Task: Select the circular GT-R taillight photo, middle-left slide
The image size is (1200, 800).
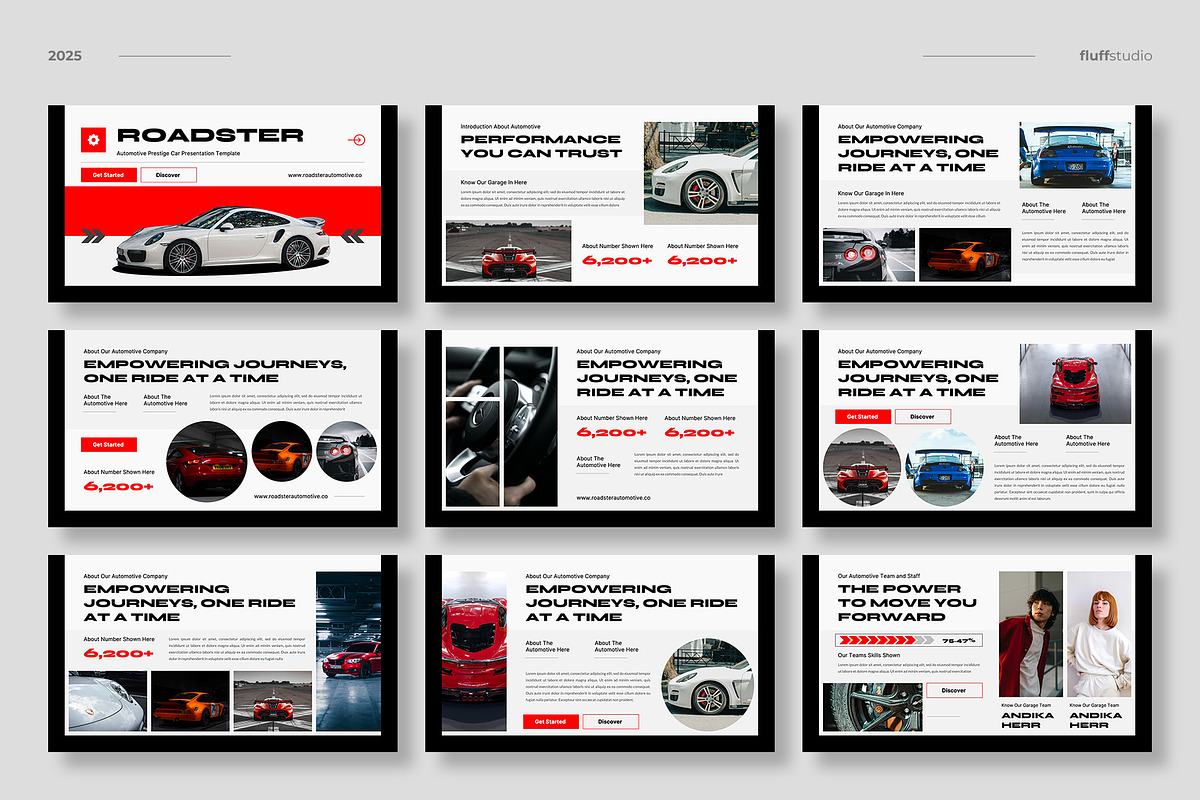Action: tap(347, 452)
